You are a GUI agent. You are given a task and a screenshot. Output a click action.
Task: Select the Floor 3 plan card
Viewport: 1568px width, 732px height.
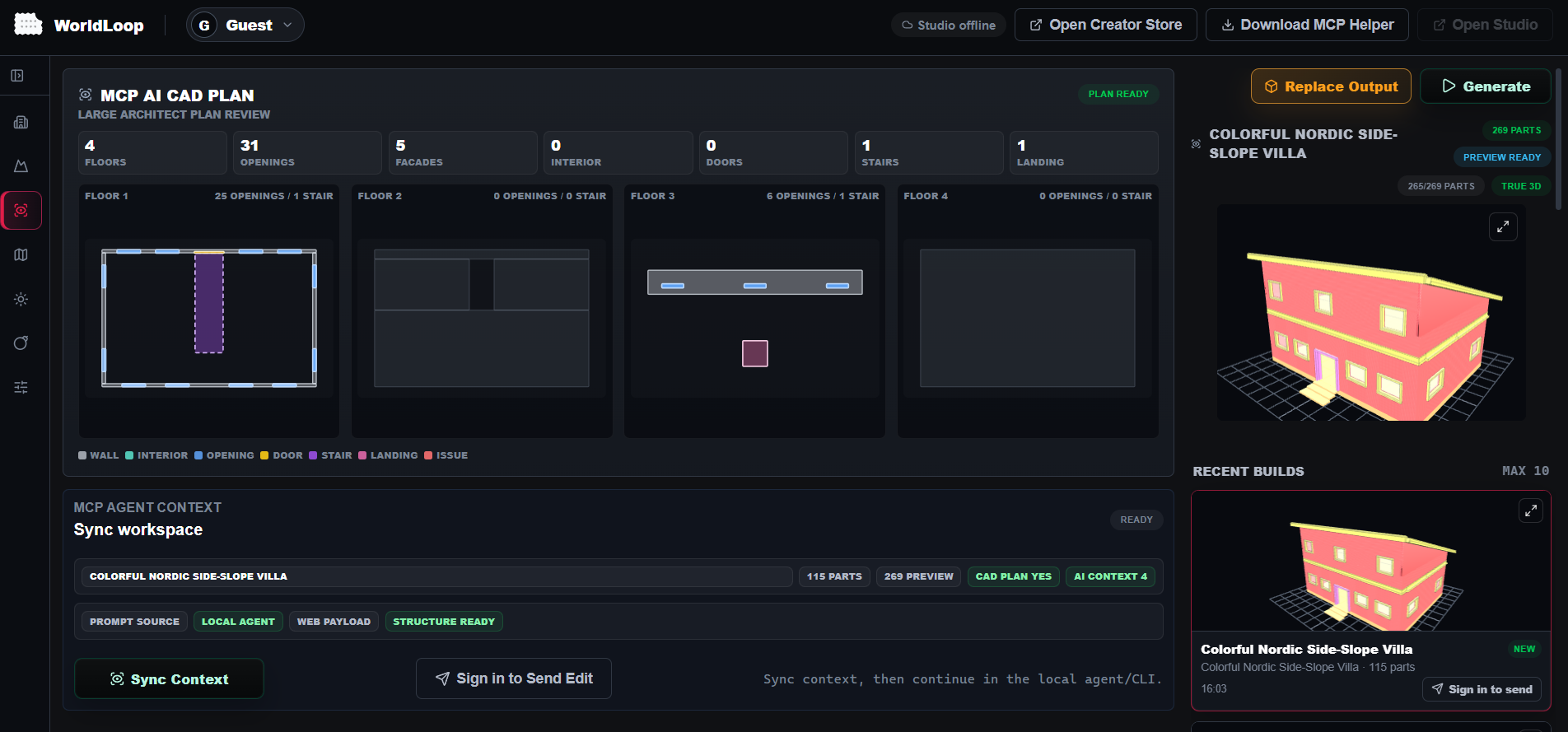(754, 311)
